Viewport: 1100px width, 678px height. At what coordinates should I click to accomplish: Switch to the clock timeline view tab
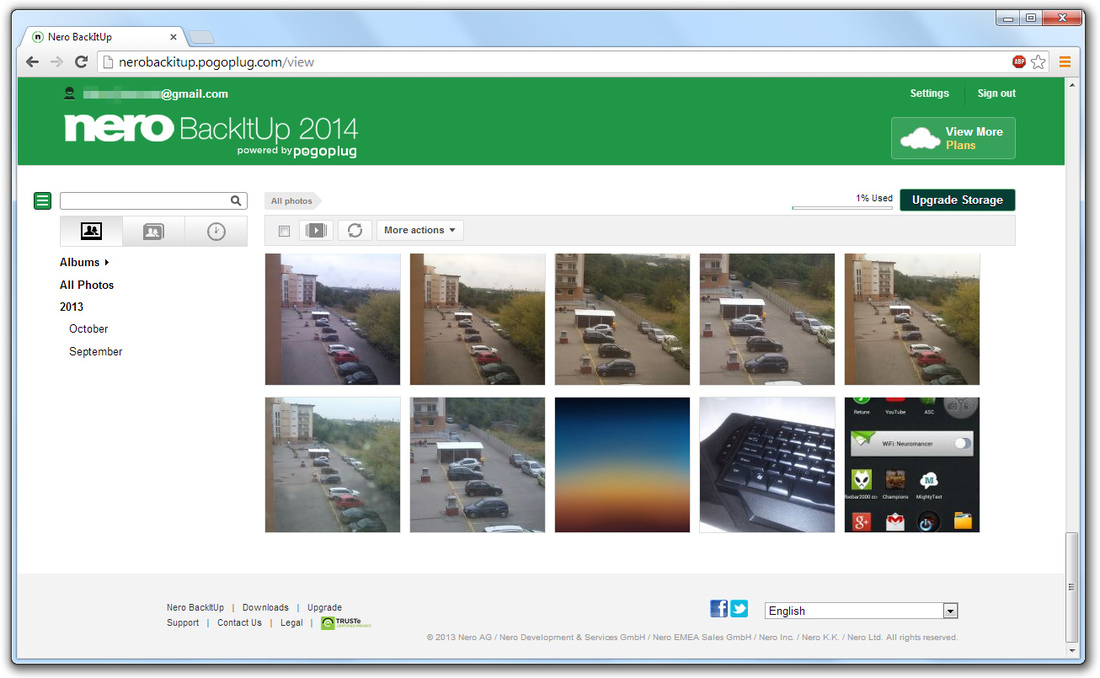click(x=216, y=231)
